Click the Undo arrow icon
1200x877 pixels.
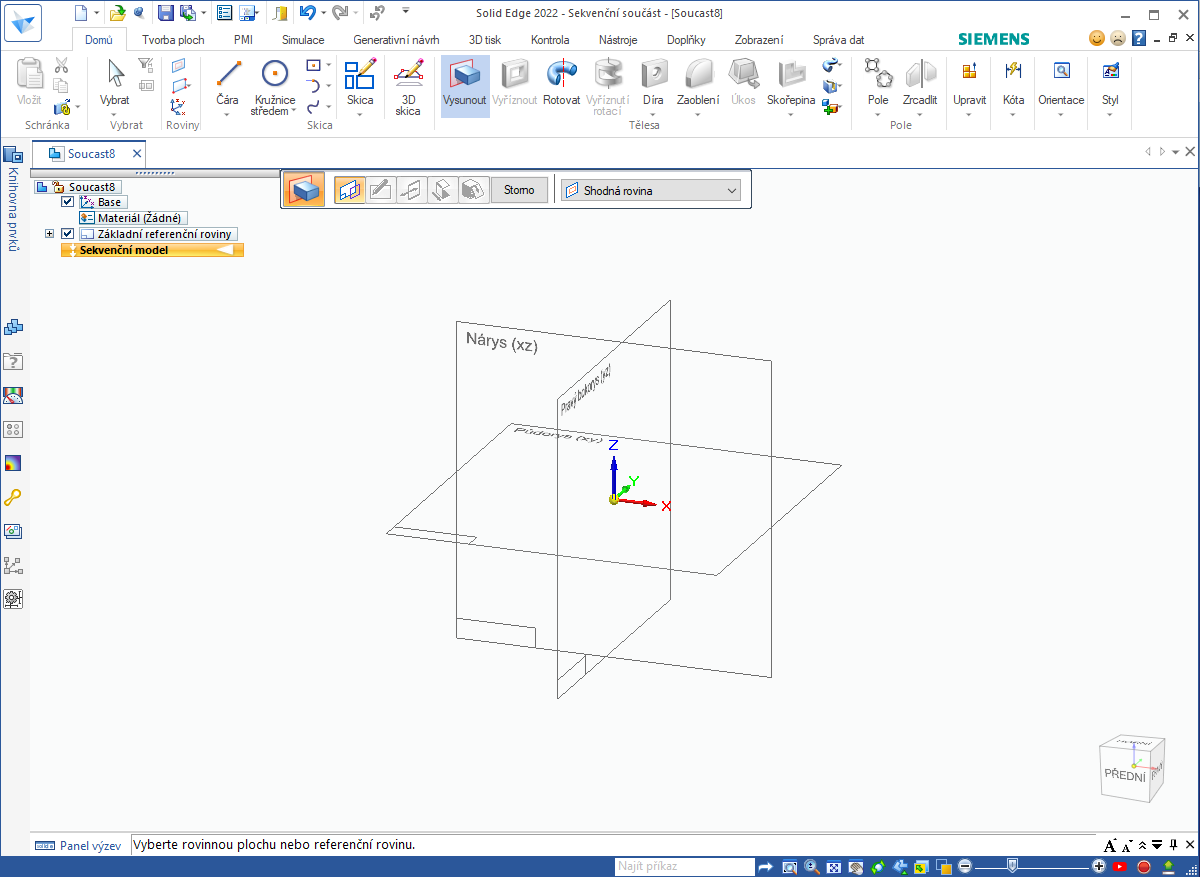coord(308,13)
